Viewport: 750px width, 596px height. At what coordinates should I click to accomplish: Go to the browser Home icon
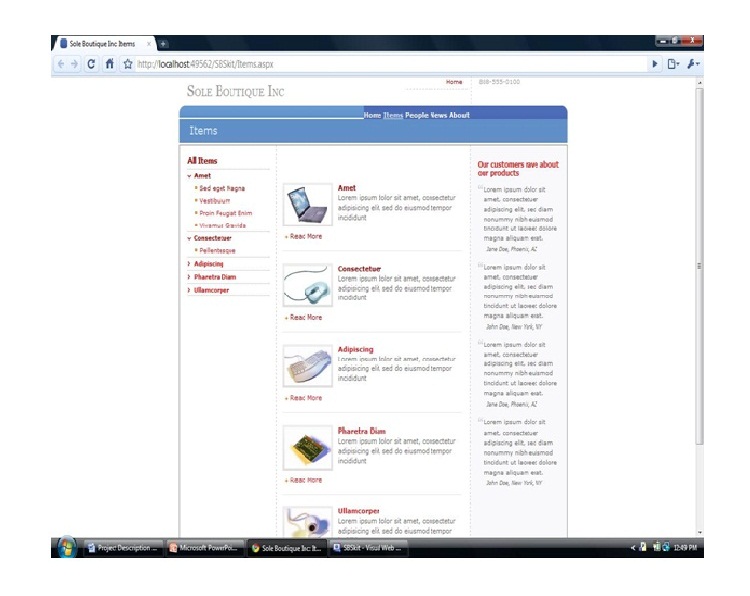point(110,64)
